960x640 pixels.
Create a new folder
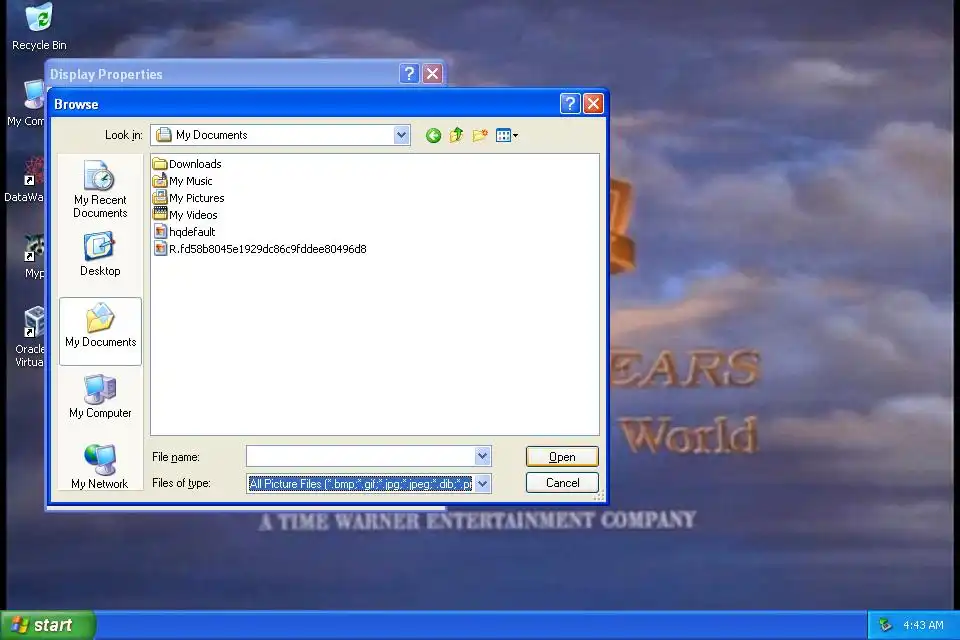(x=479, y=135)
